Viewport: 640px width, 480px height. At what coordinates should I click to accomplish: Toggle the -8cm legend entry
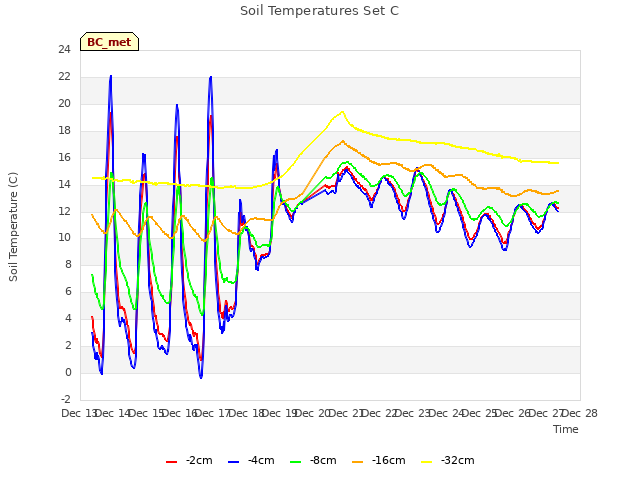[x=313, y=460]
